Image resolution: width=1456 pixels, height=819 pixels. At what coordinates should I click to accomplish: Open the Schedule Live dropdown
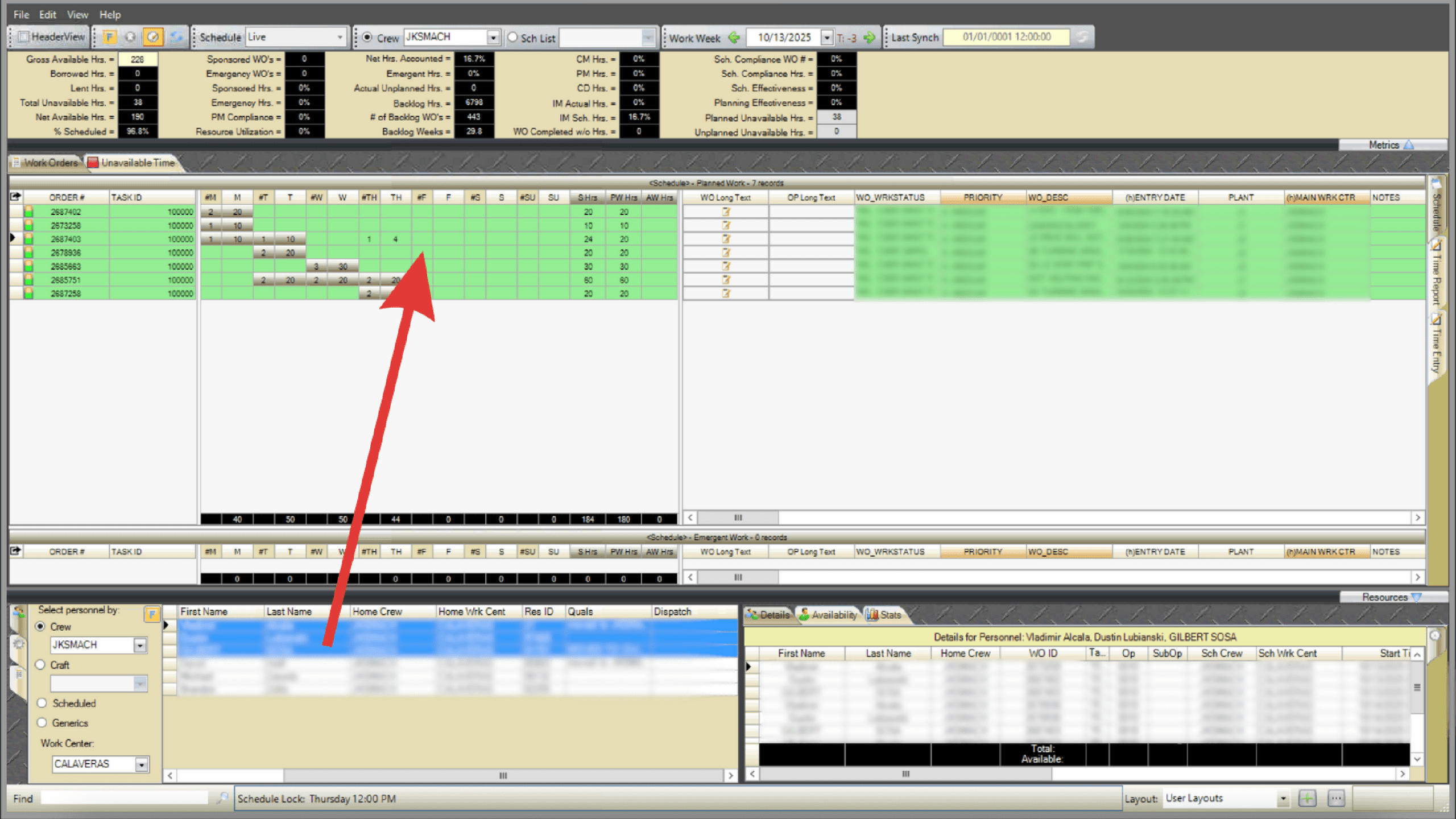click(x=340, y=38)
